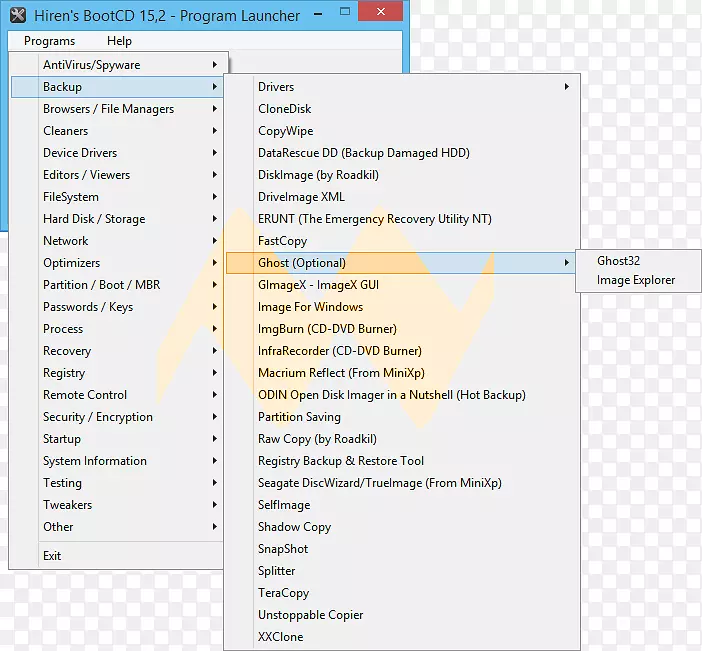Select Unstoppable Copier

pos(310,615)
